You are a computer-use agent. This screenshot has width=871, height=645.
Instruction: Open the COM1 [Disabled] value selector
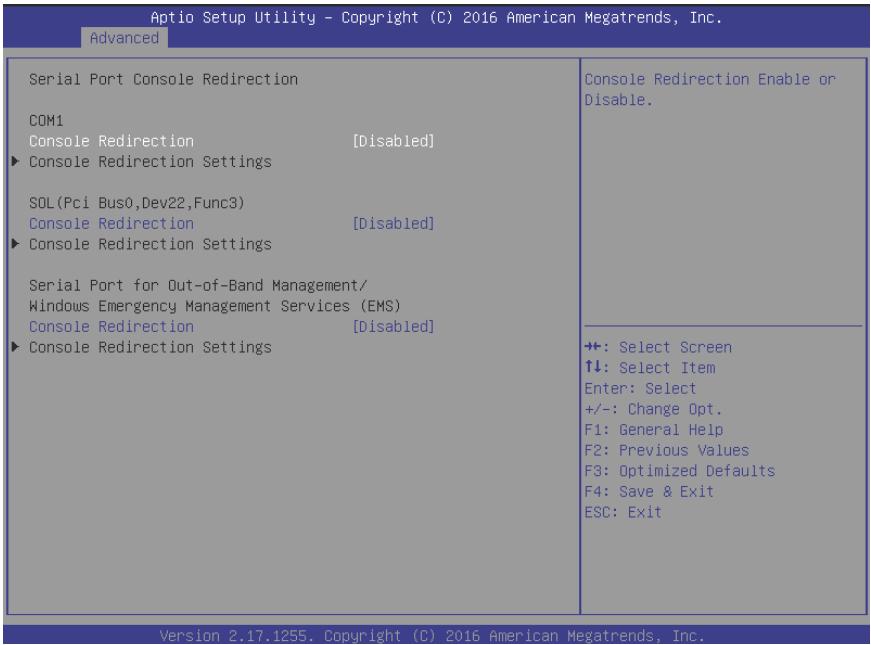pyautogui.click(x=393, y=141)
